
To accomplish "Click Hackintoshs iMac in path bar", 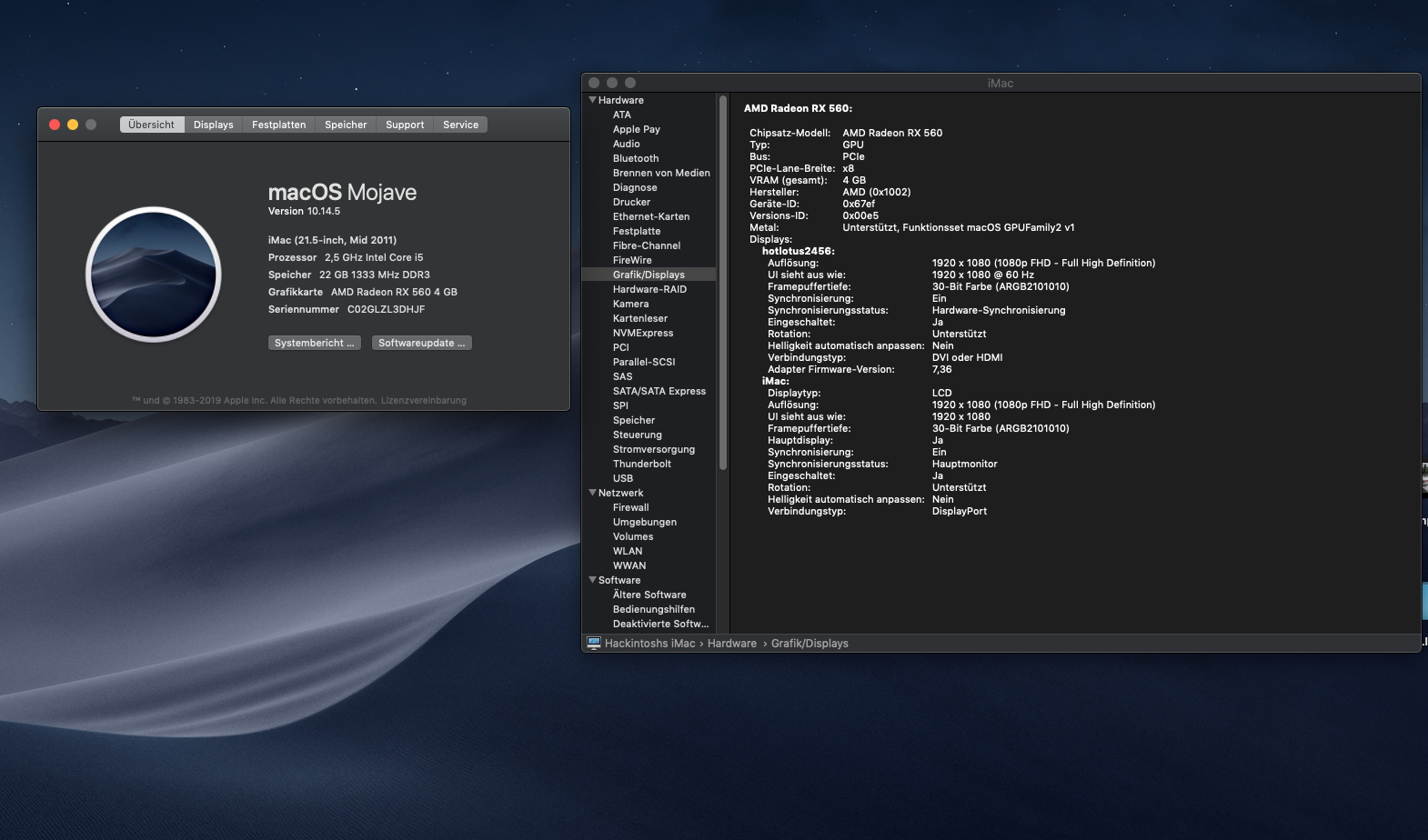I will click(650, 643).
